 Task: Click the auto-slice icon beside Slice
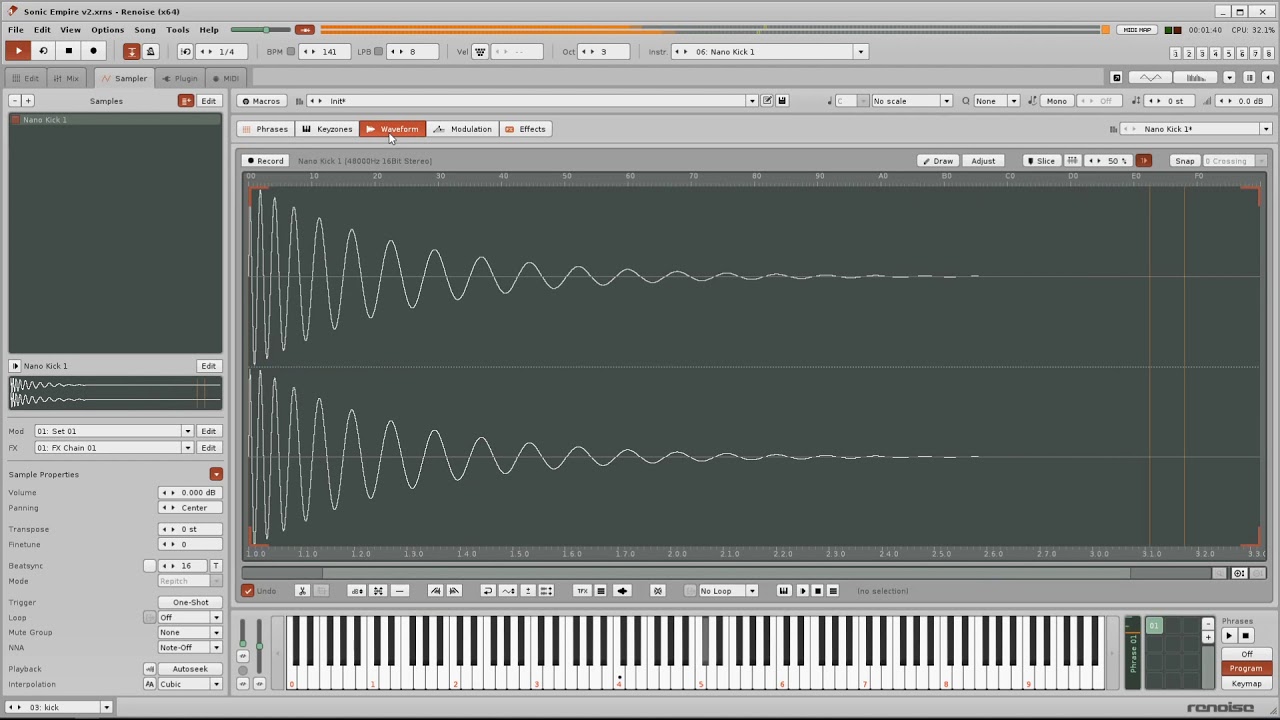[1072, 161]
